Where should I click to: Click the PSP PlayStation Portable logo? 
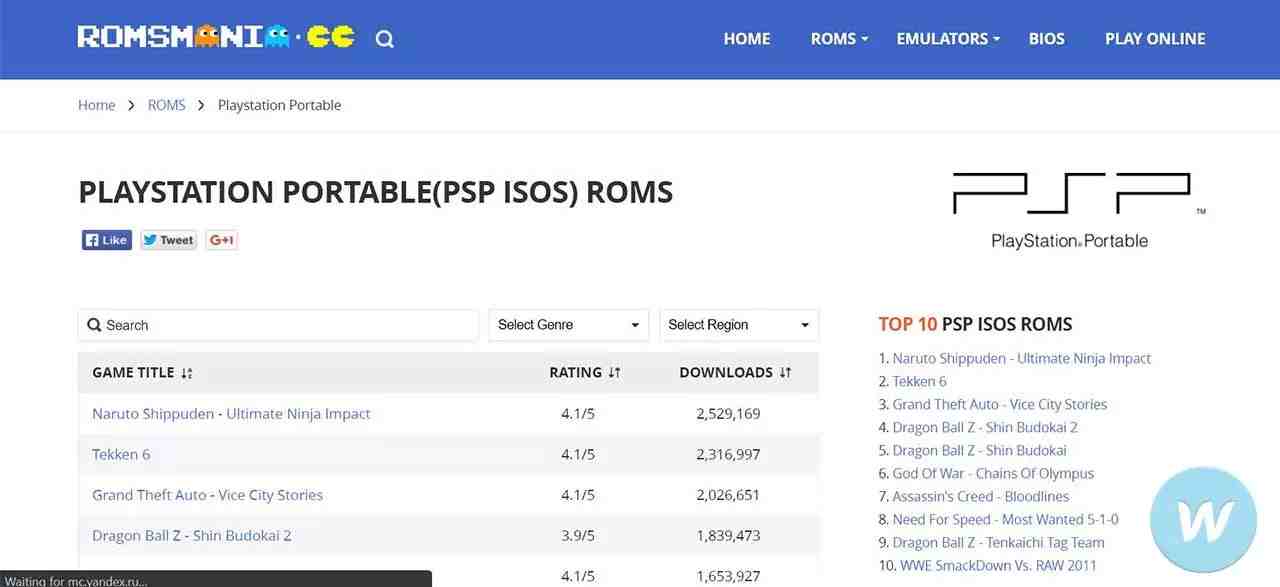tap(1079, 210)
